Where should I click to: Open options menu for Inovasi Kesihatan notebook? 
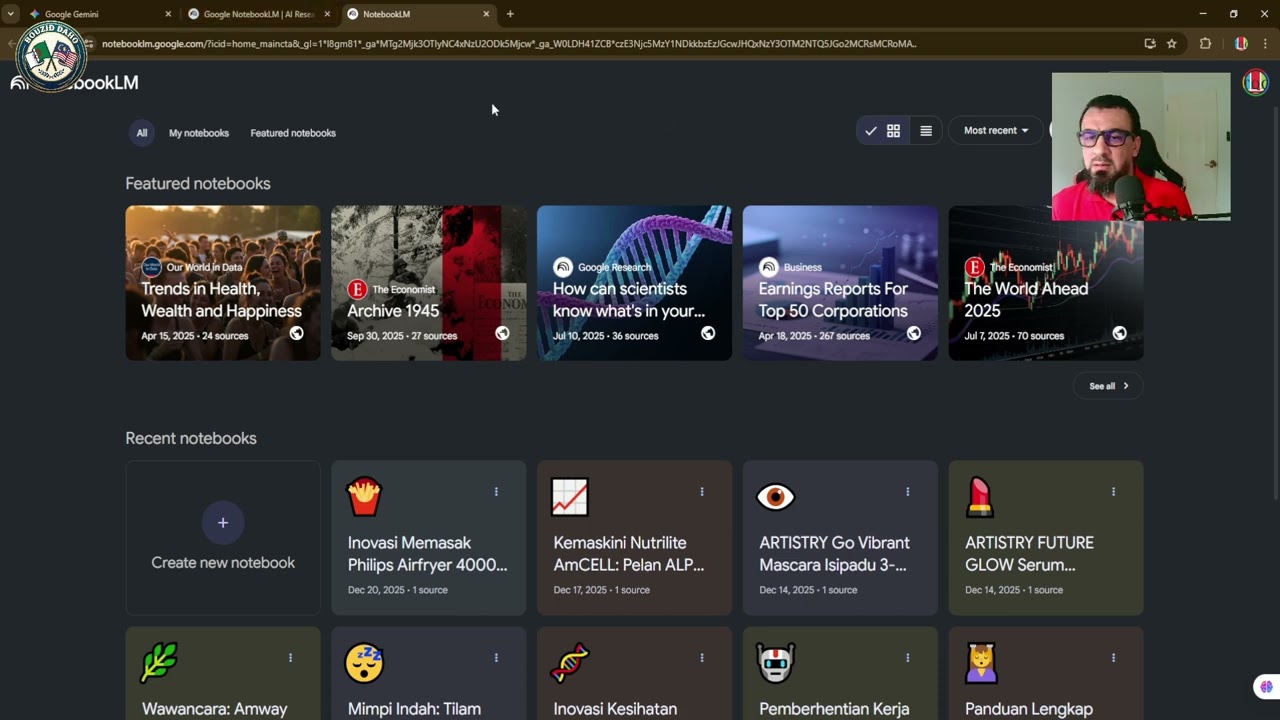coord(702,658)
